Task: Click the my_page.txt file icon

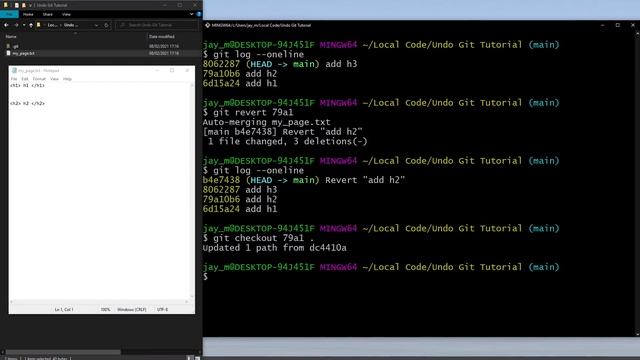Action: (8, 53)
